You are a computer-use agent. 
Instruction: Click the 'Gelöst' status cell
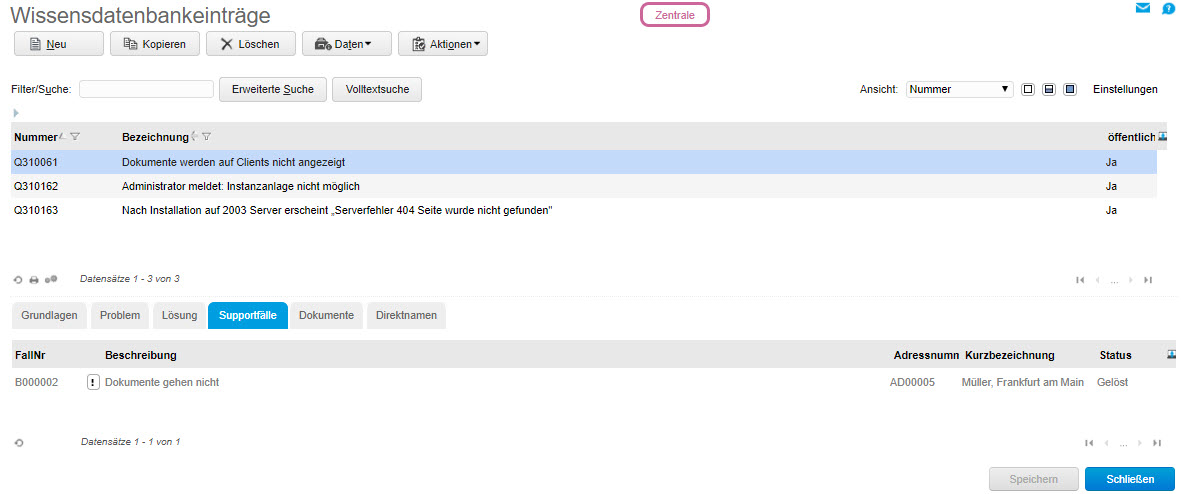tap(1112, 383)
